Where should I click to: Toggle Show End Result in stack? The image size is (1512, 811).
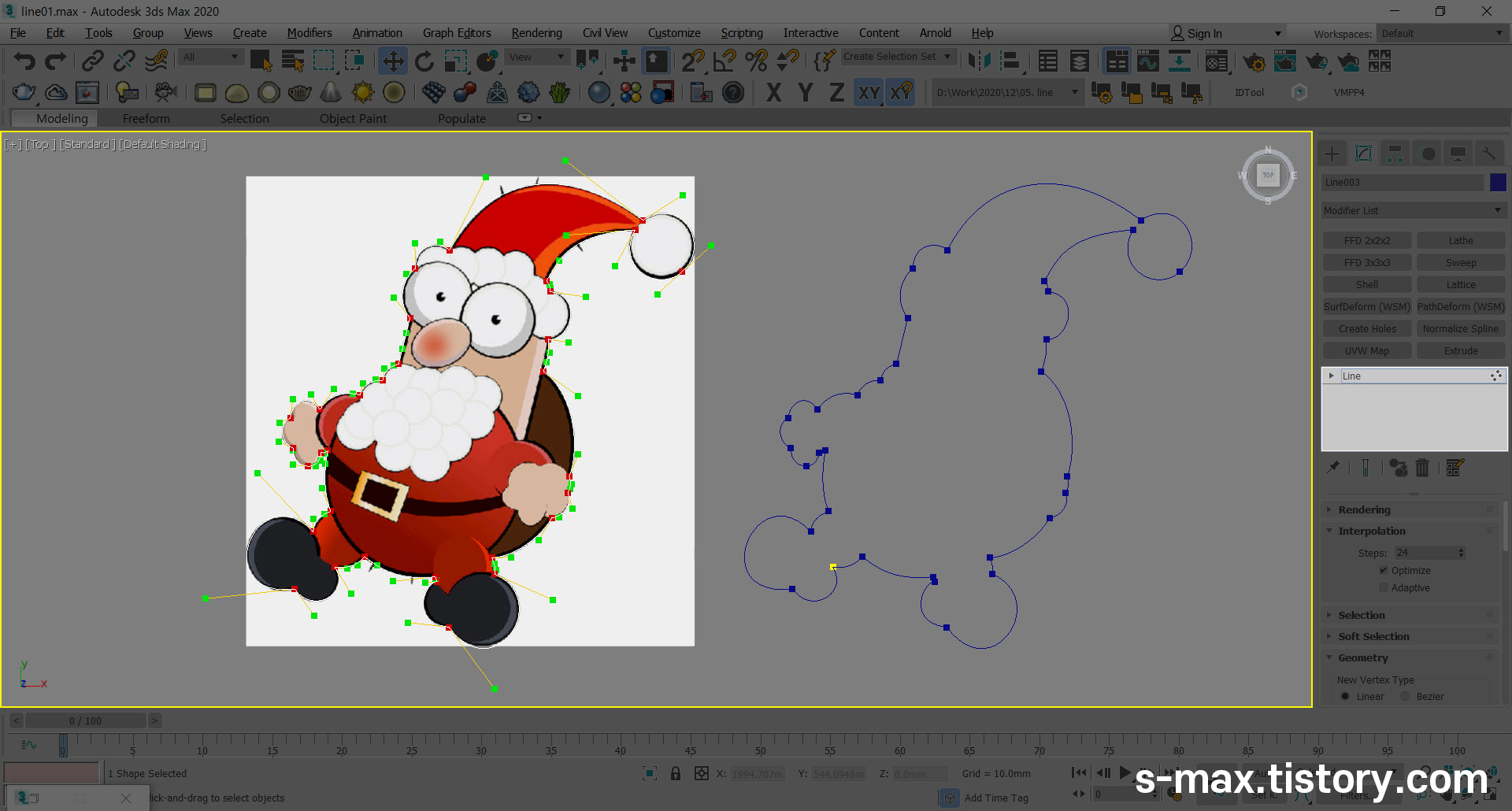1366,468
